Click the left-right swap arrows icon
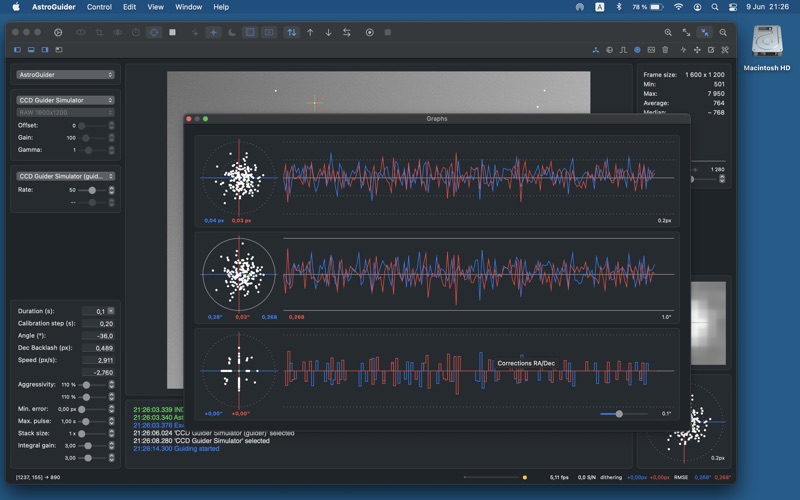This screenshot has height=500, width=800. [x=347, y=32]
